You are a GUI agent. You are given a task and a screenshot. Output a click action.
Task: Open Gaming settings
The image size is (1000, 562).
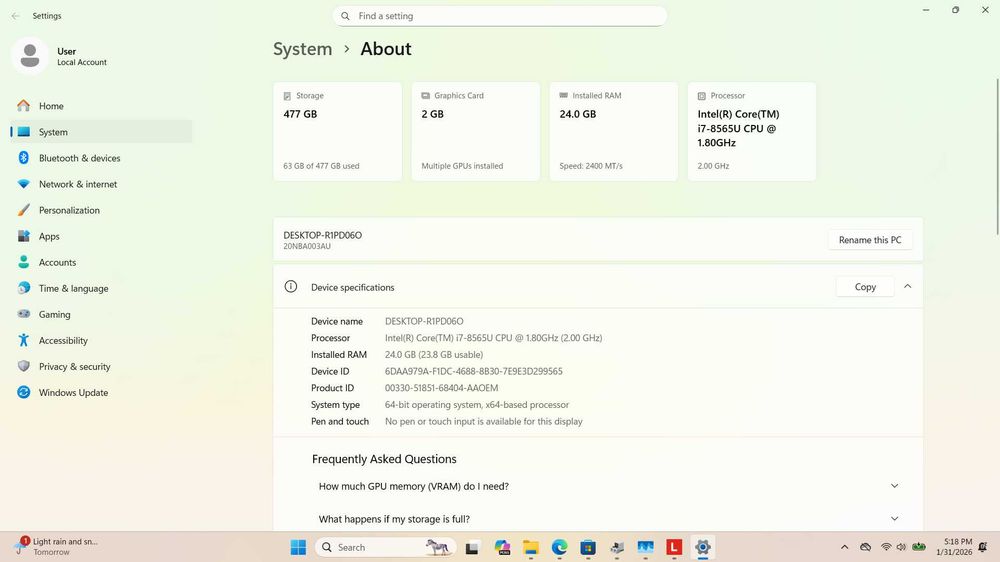click(101, 314)
